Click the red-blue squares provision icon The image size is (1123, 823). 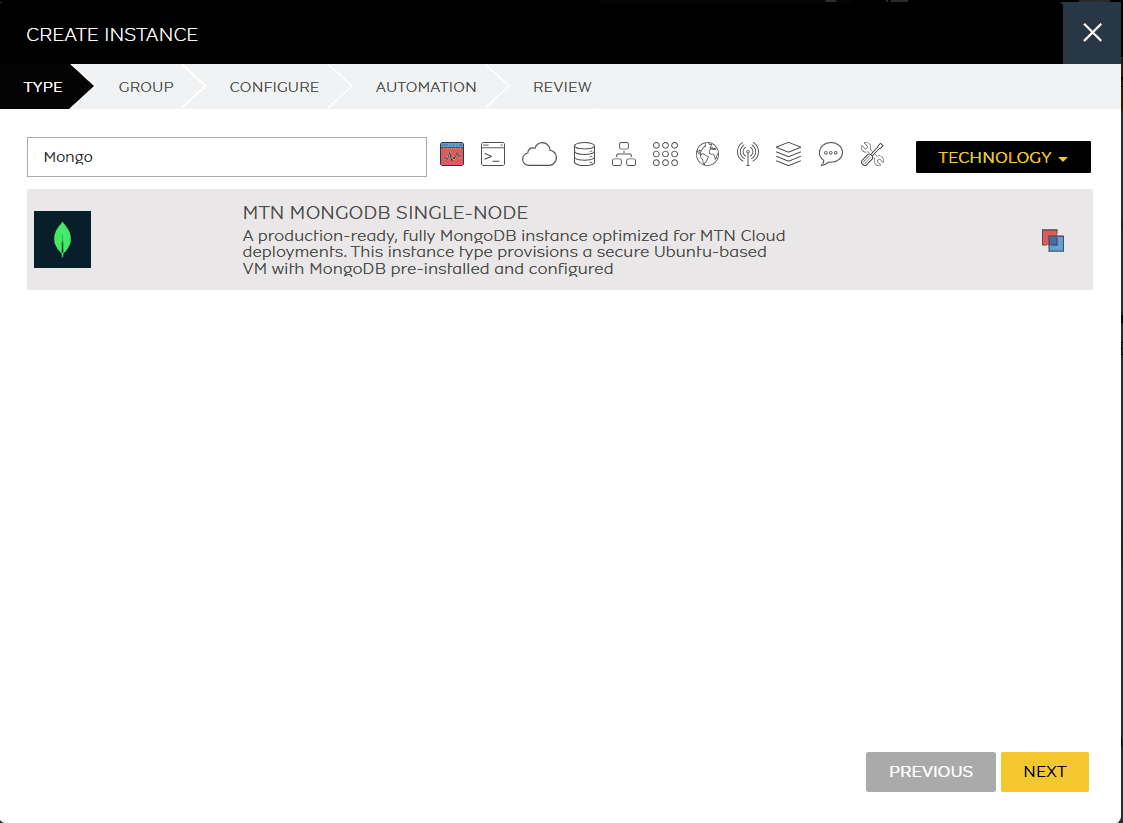(1053, 241)
